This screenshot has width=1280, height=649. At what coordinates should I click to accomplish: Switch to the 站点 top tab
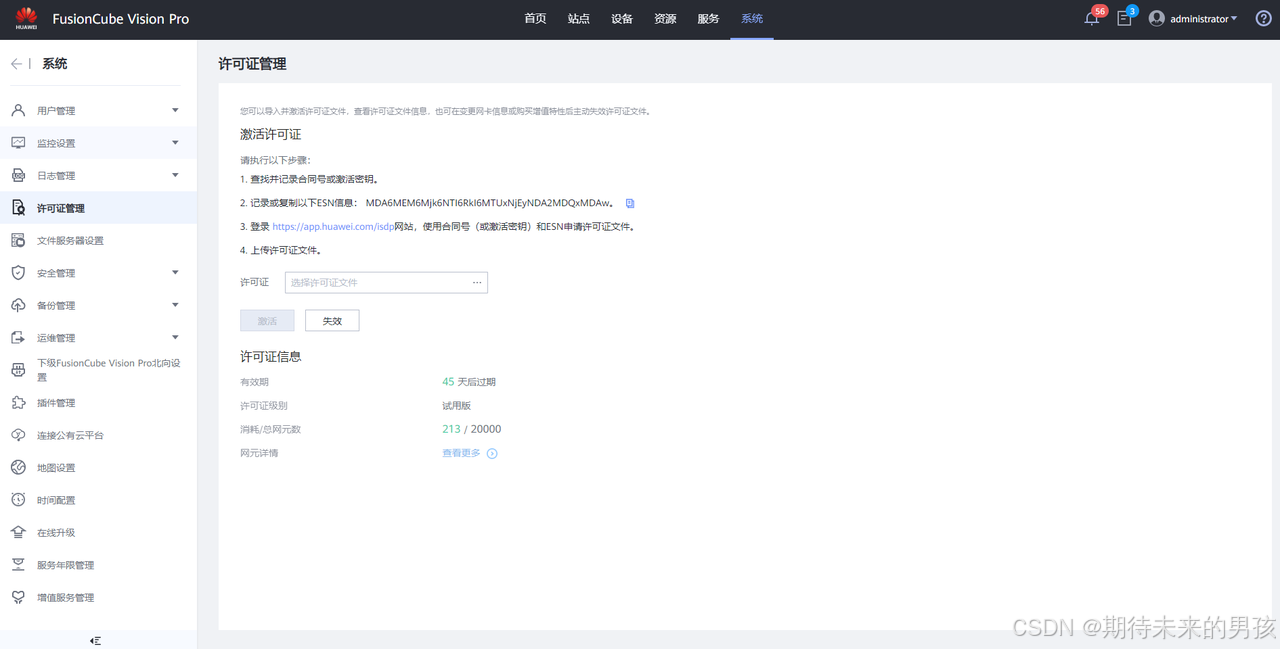click(579, 19)
